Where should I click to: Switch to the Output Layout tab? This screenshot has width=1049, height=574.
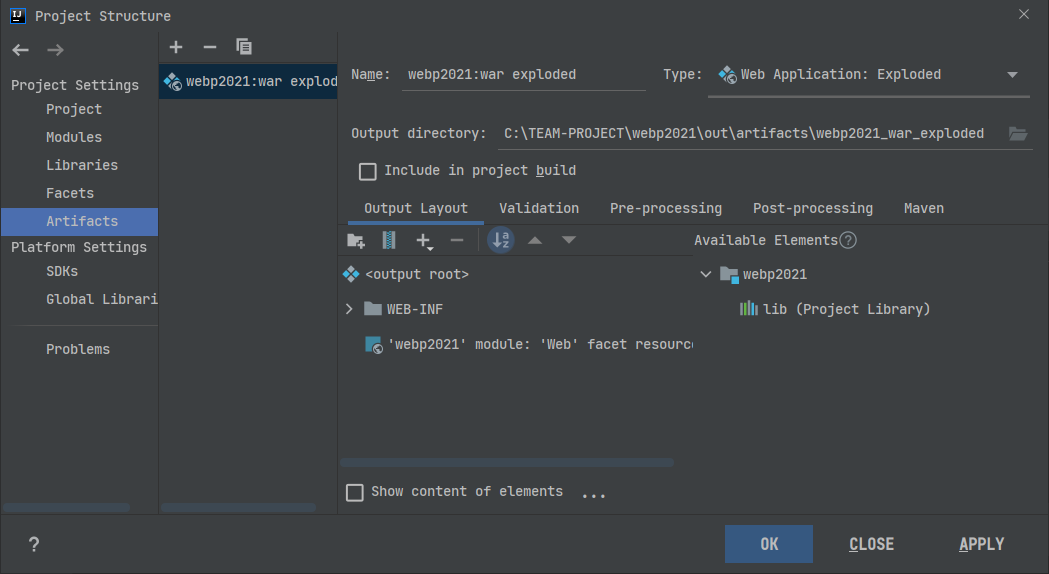415,209
